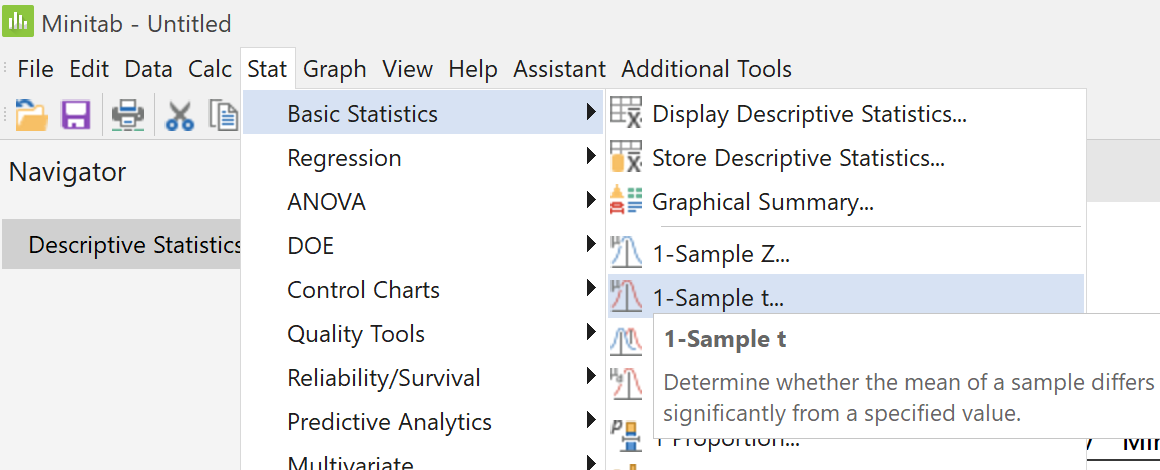Click the 1-Sample Z curve icon
The width and height of the screenshot is (1160, 470).
click(626, 253)
